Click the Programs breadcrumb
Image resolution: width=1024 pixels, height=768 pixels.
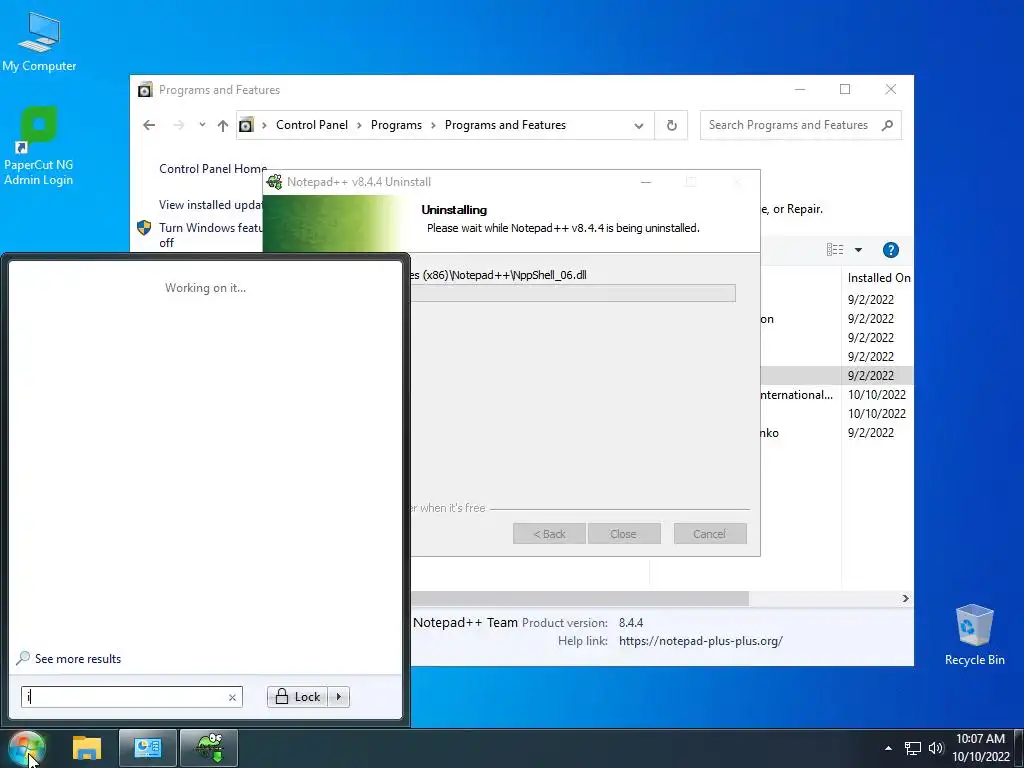point(396,125)
